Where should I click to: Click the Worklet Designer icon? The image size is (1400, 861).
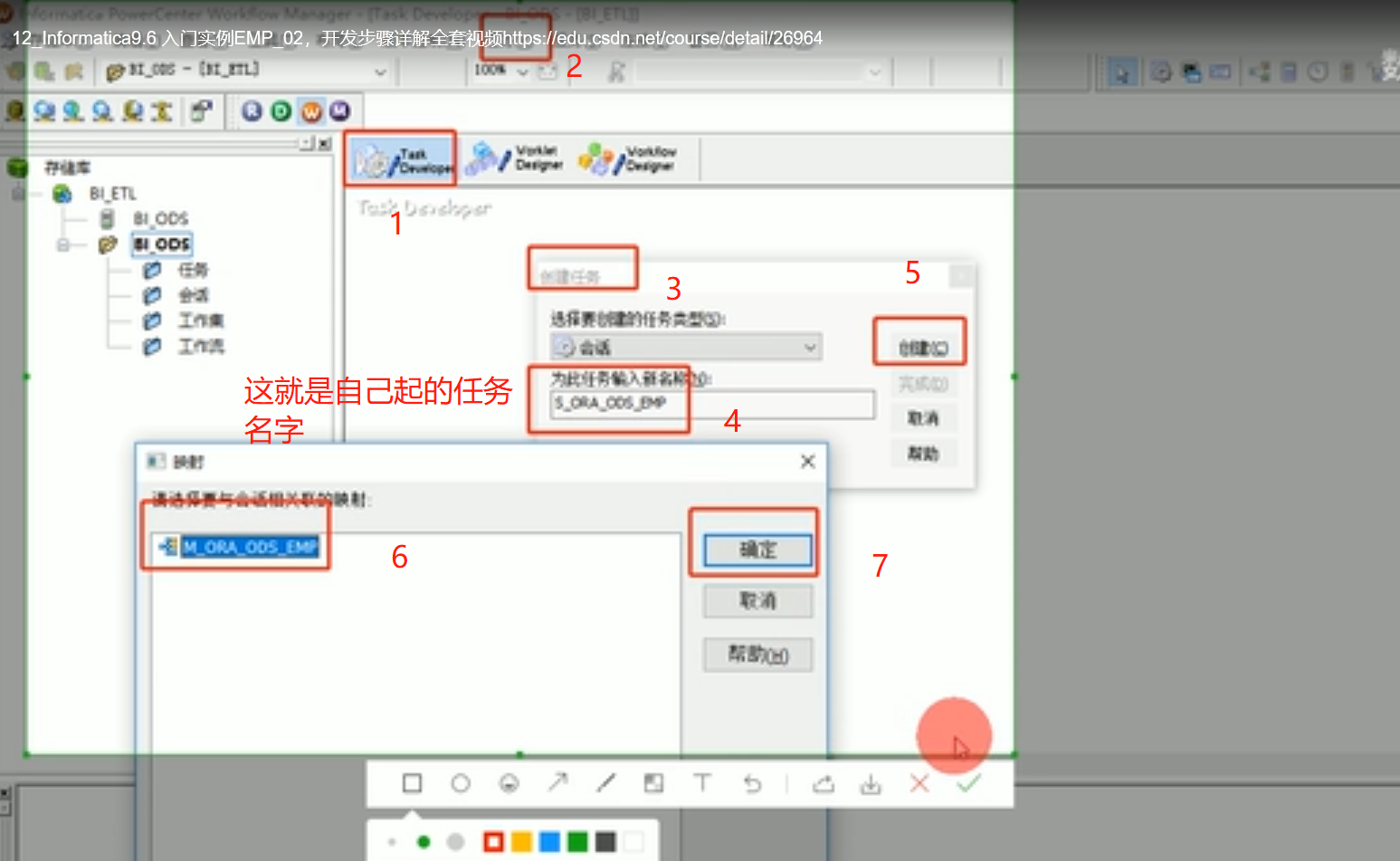[514, 158]
